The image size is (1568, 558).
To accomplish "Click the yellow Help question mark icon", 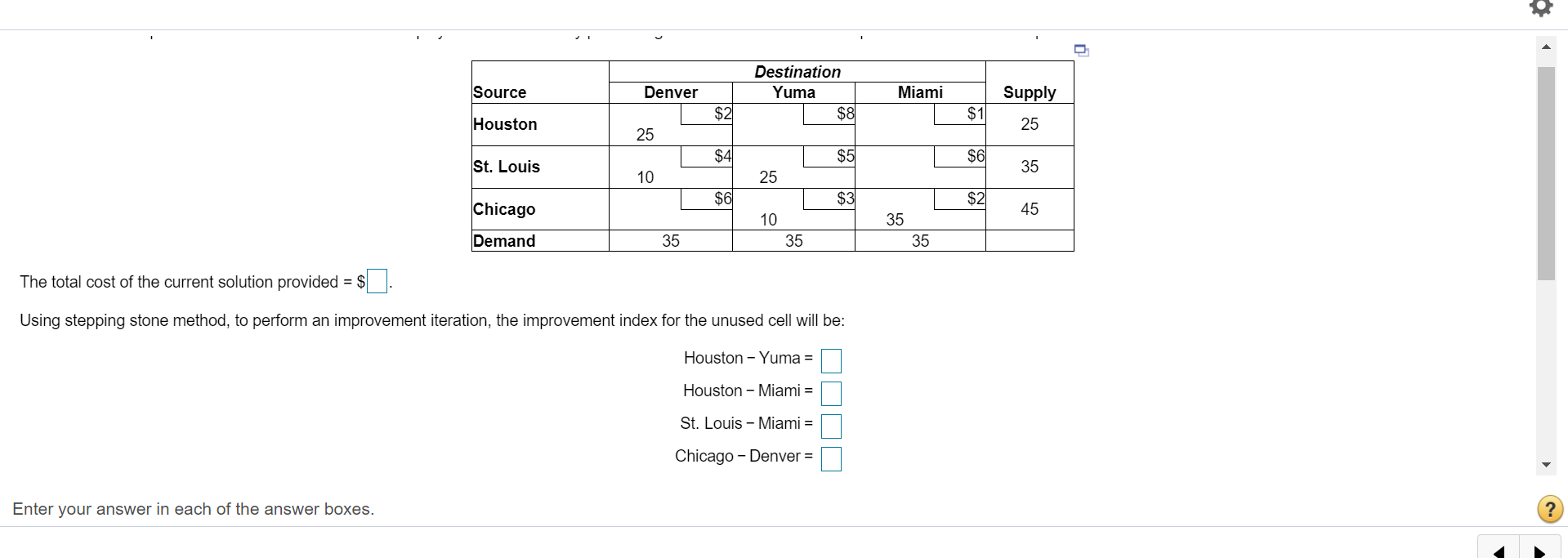I will [1548, 509].
